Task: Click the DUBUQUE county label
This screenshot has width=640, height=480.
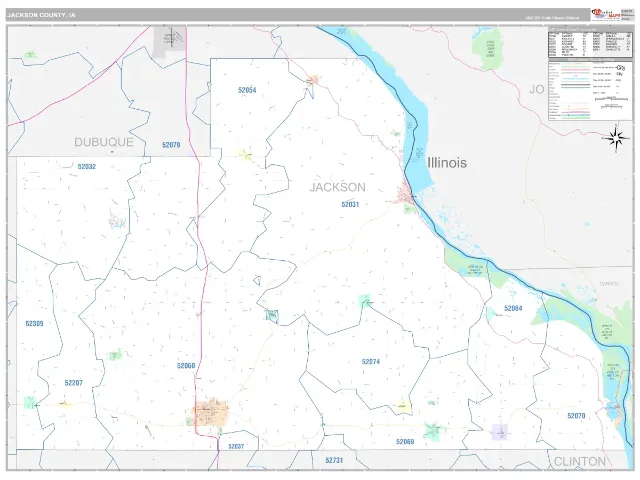Action: coord(104,142)
